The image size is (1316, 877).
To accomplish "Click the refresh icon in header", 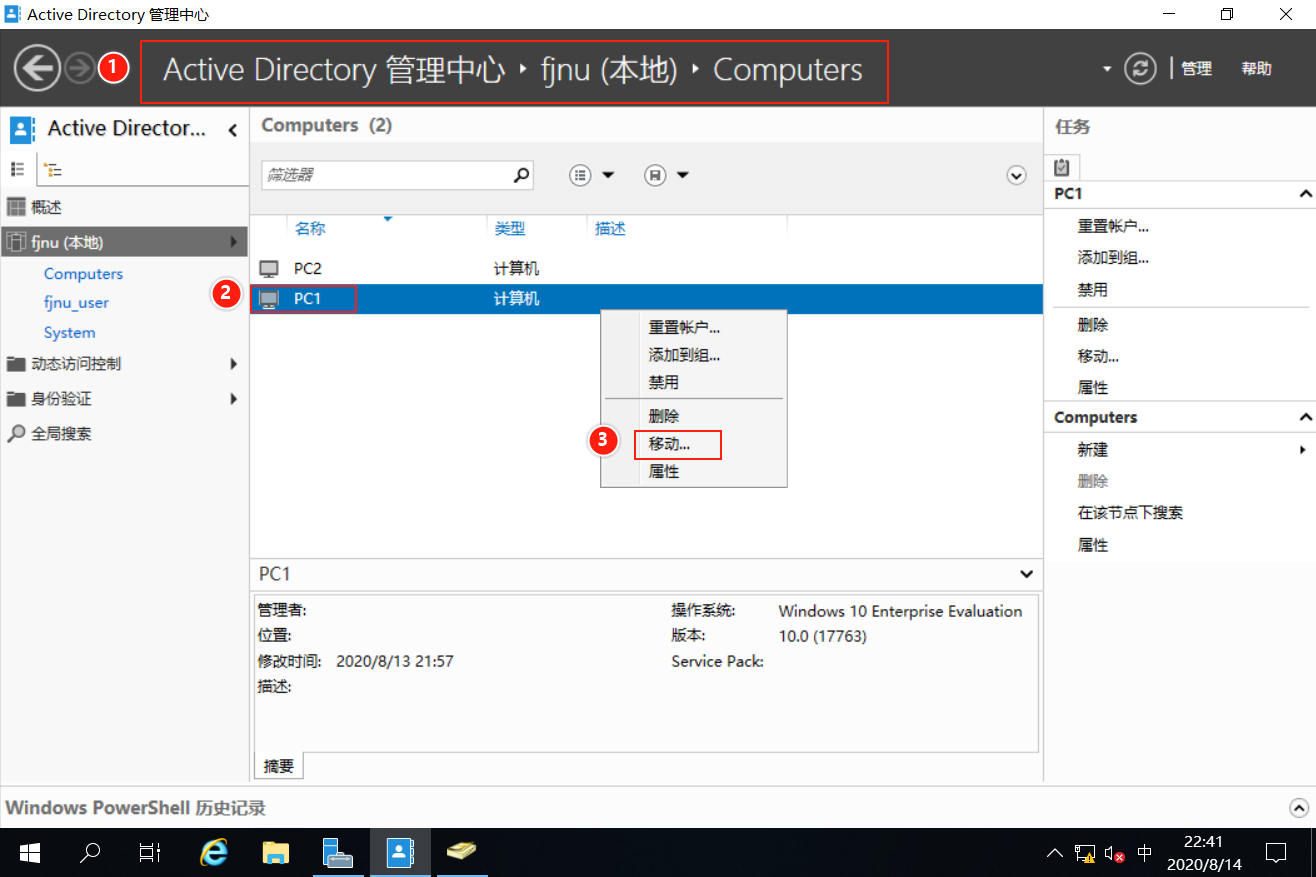I will tap(1139, 68).
